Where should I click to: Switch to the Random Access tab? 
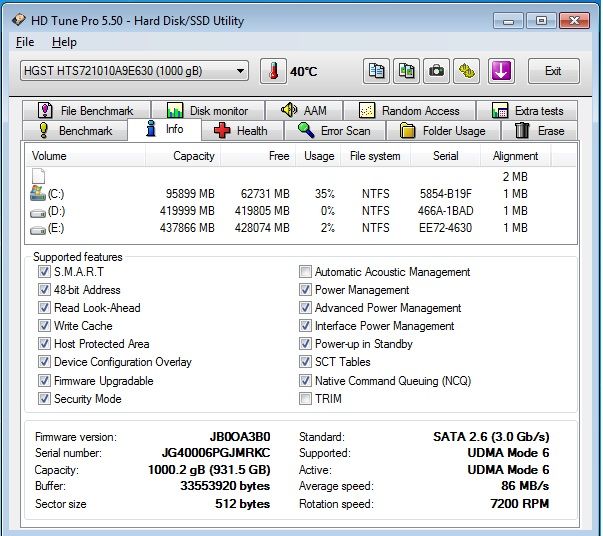tap(410, 111)
